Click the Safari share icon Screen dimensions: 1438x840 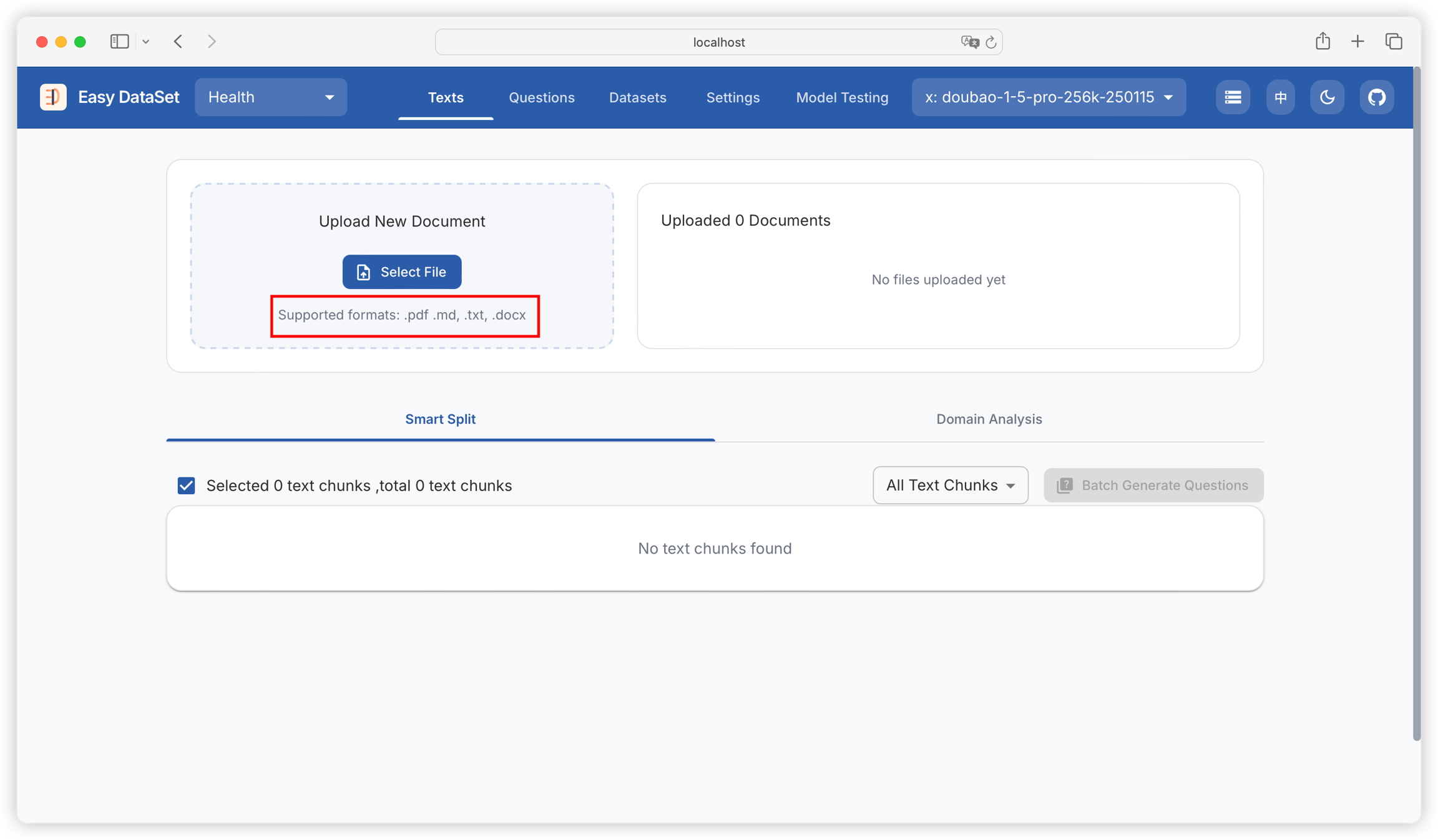pos(1323,42)
